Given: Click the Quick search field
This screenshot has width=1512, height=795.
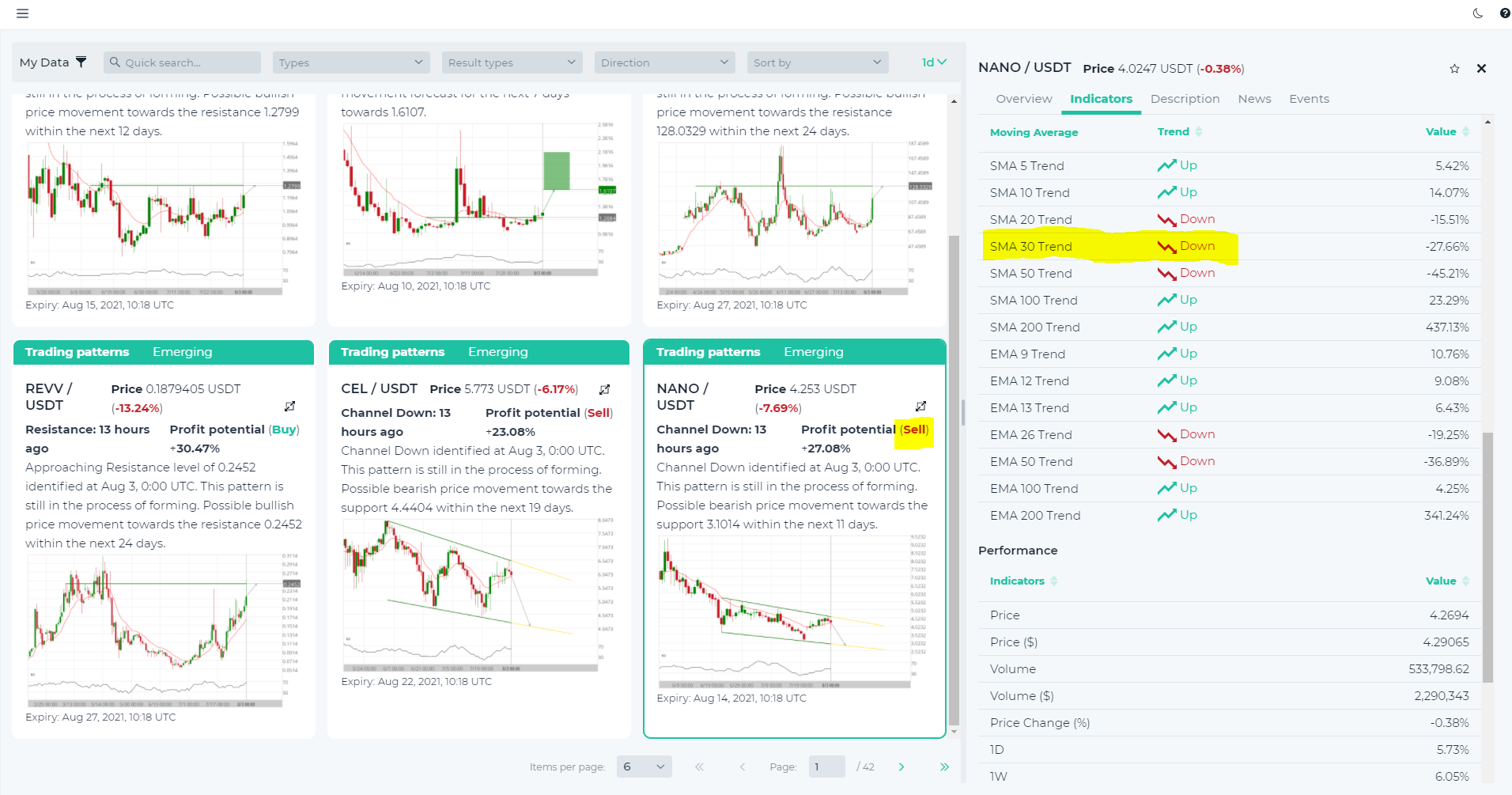Looking at the screenshot, I should click(x=182, y=62).
